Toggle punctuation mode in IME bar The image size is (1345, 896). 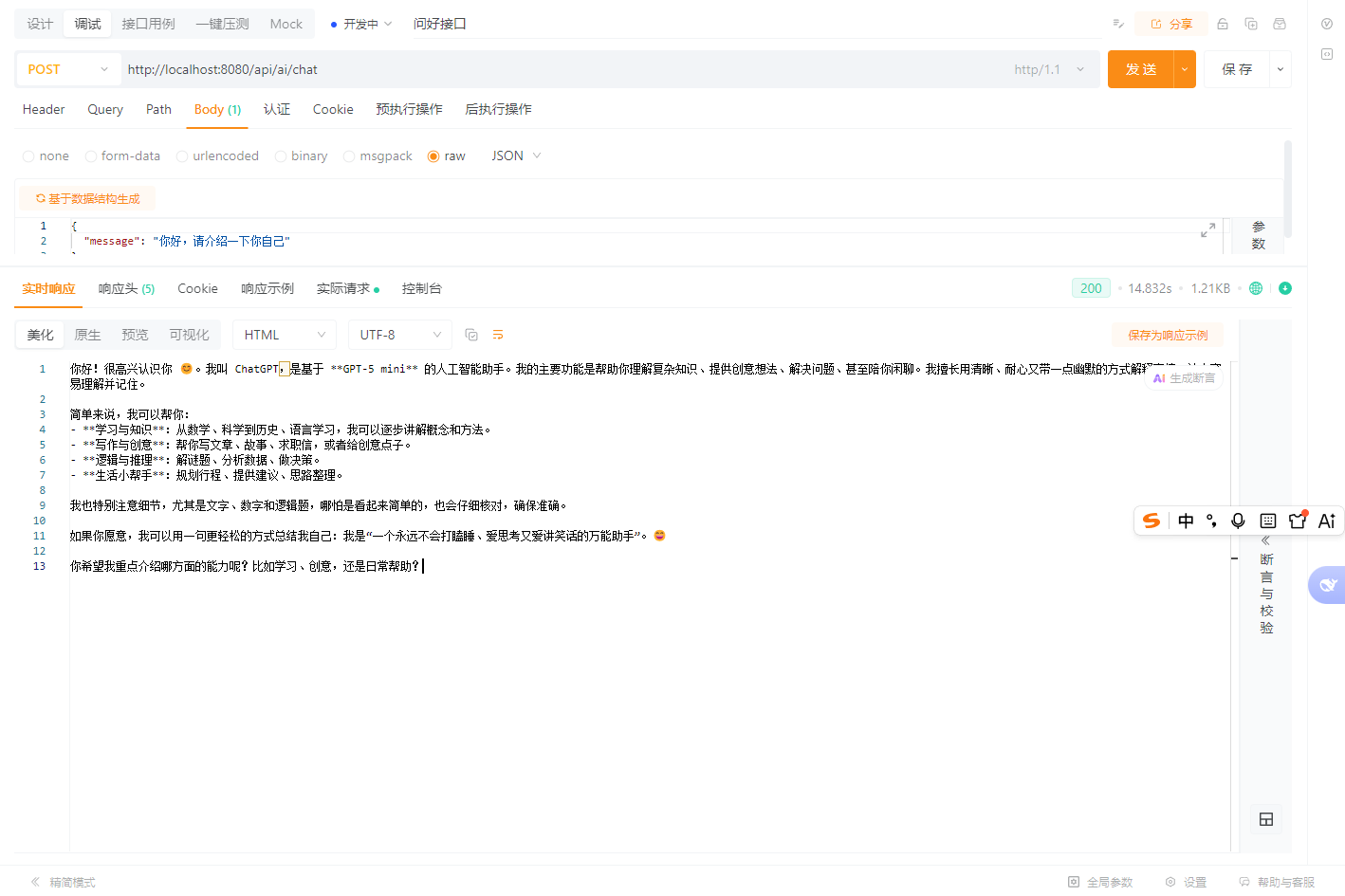tap(1211, 521)
